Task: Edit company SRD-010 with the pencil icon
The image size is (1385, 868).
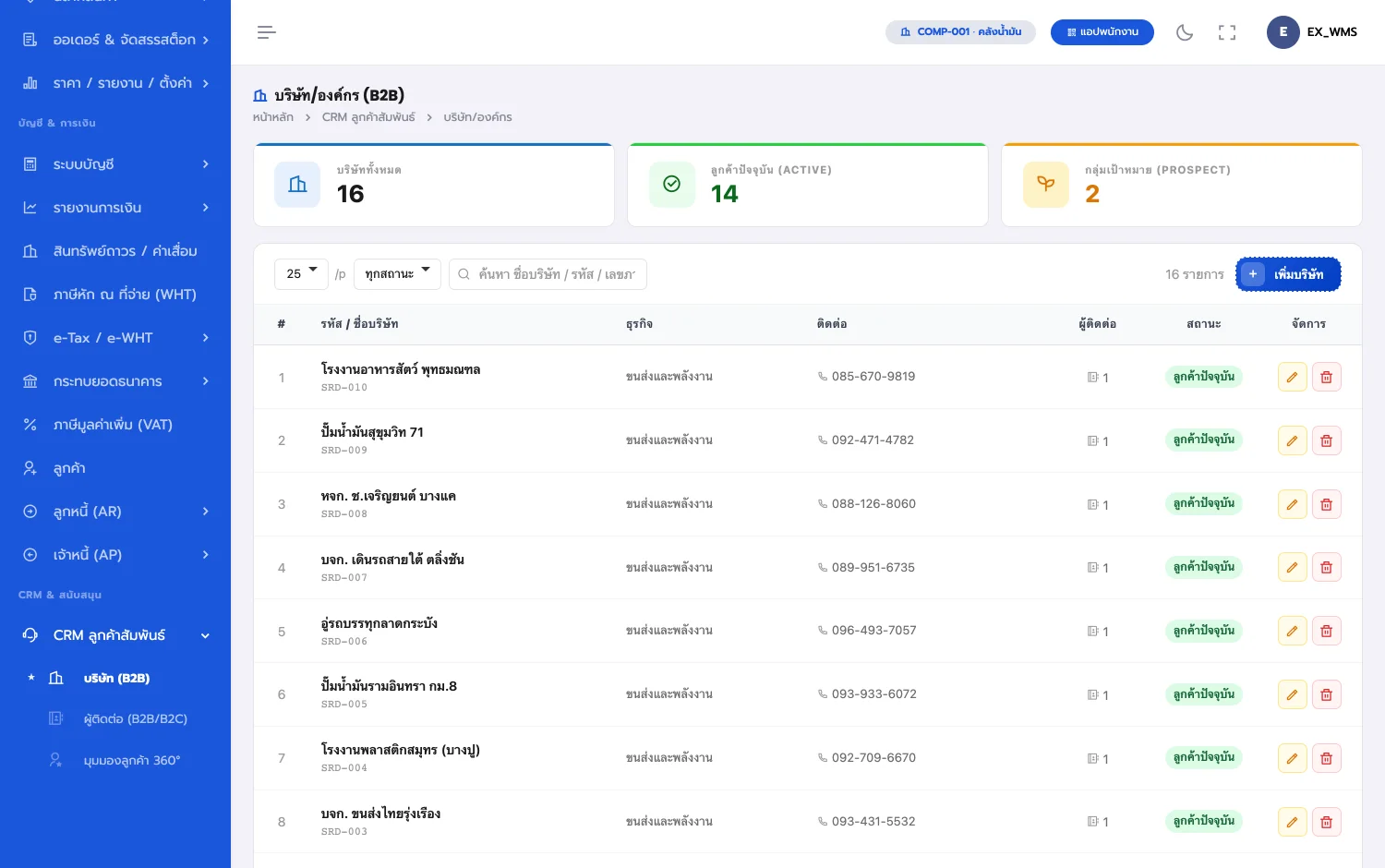Action: [1292, 377]
